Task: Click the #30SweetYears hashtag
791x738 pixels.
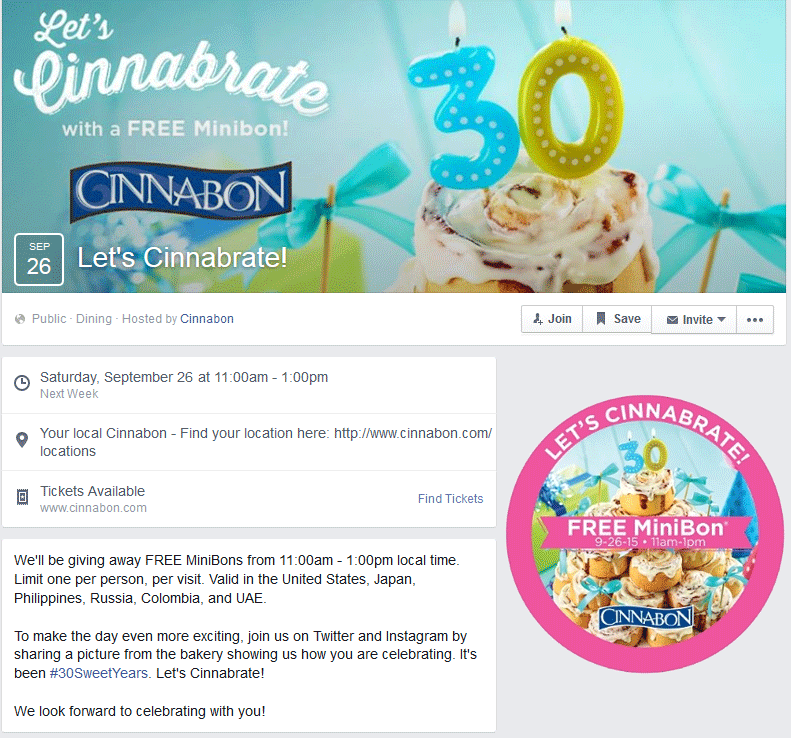Action: [99, 673]
